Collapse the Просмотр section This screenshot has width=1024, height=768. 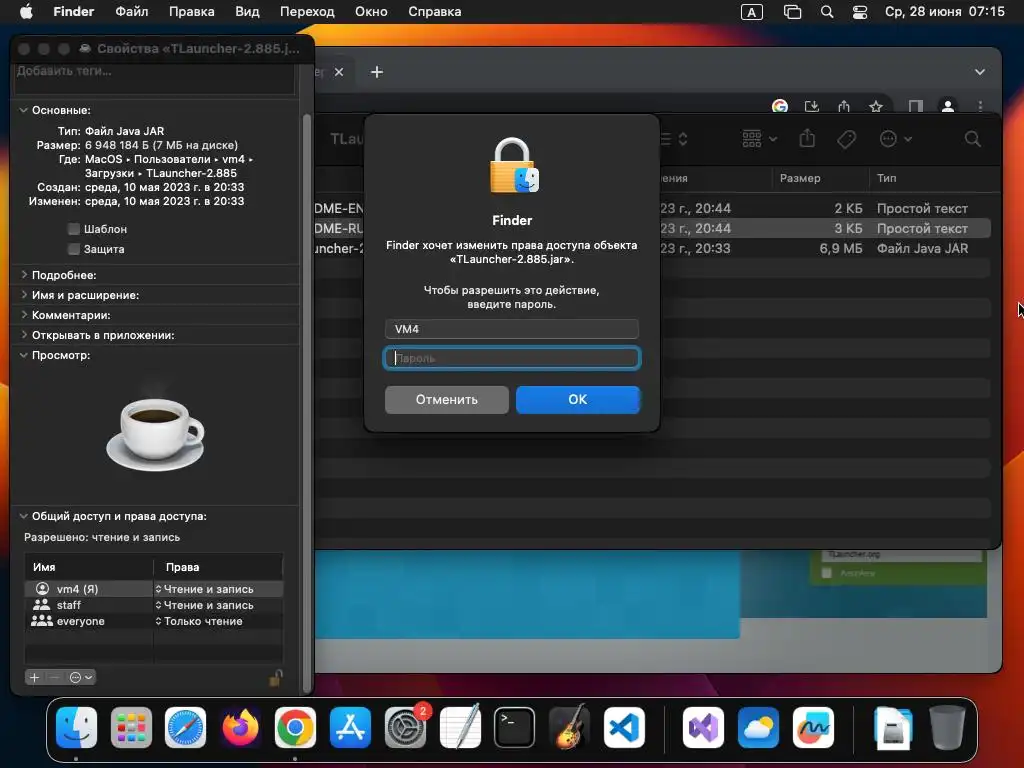[24, 355]
